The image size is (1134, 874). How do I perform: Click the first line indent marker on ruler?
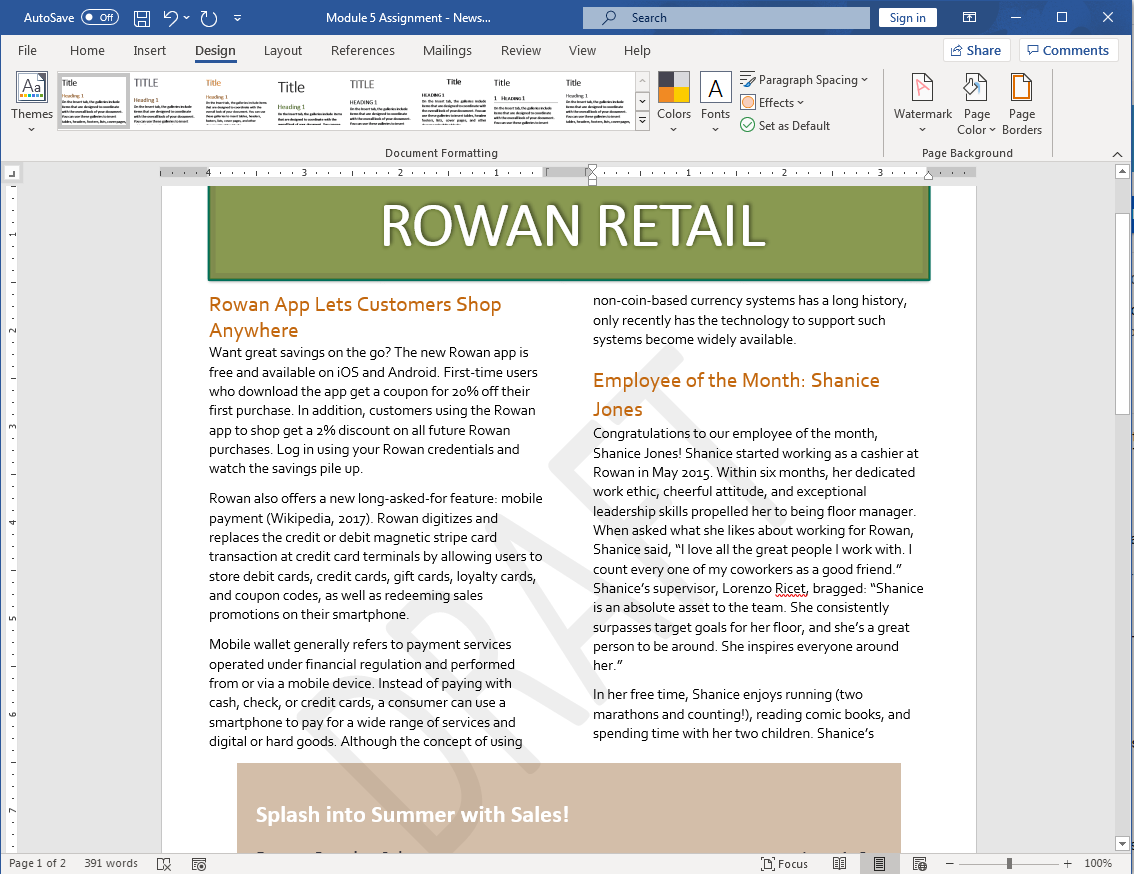(592, 169)
